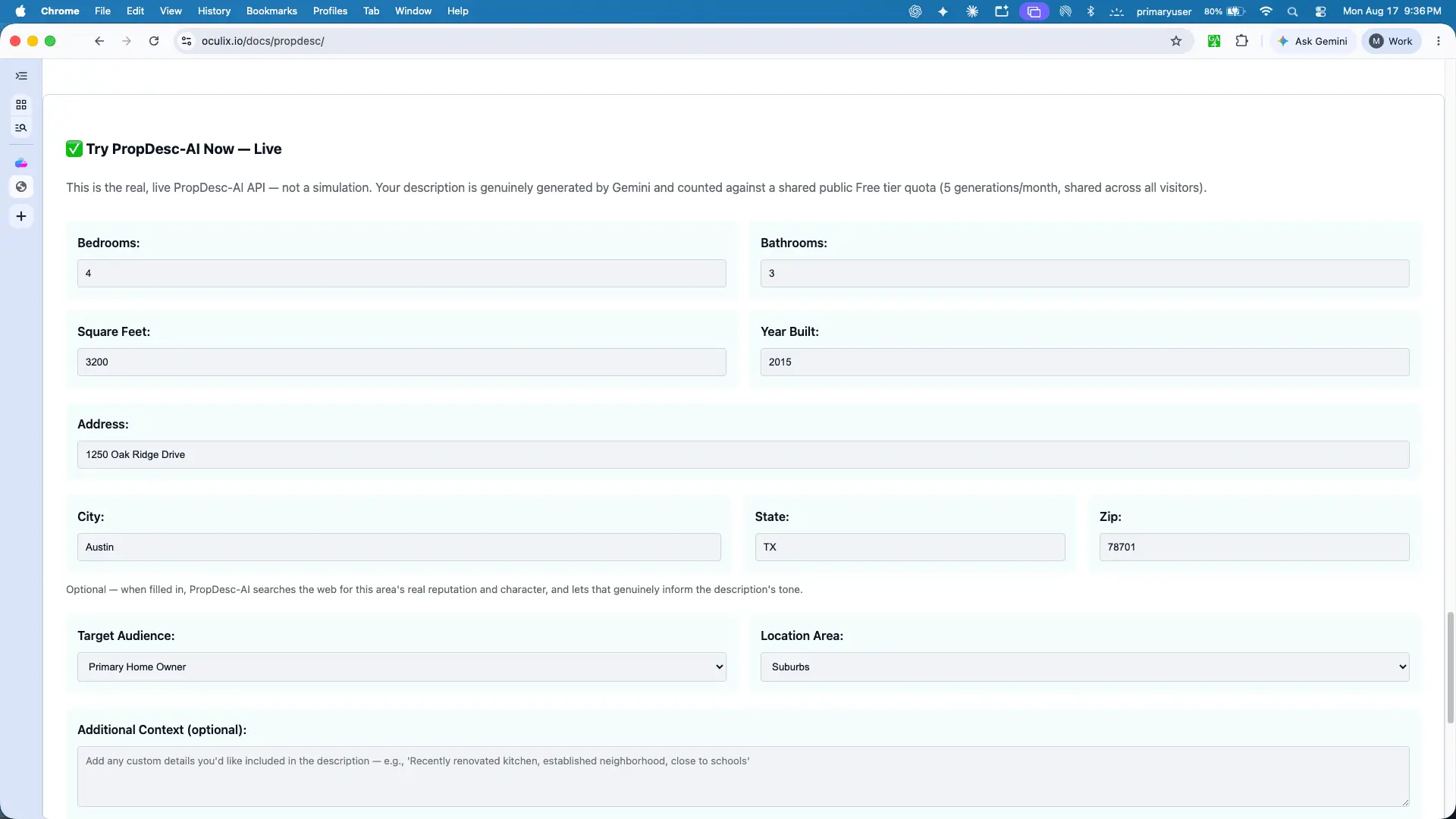1456x819 pixels.
Task: Open the Help menu
Action: [x=458, y=11]
